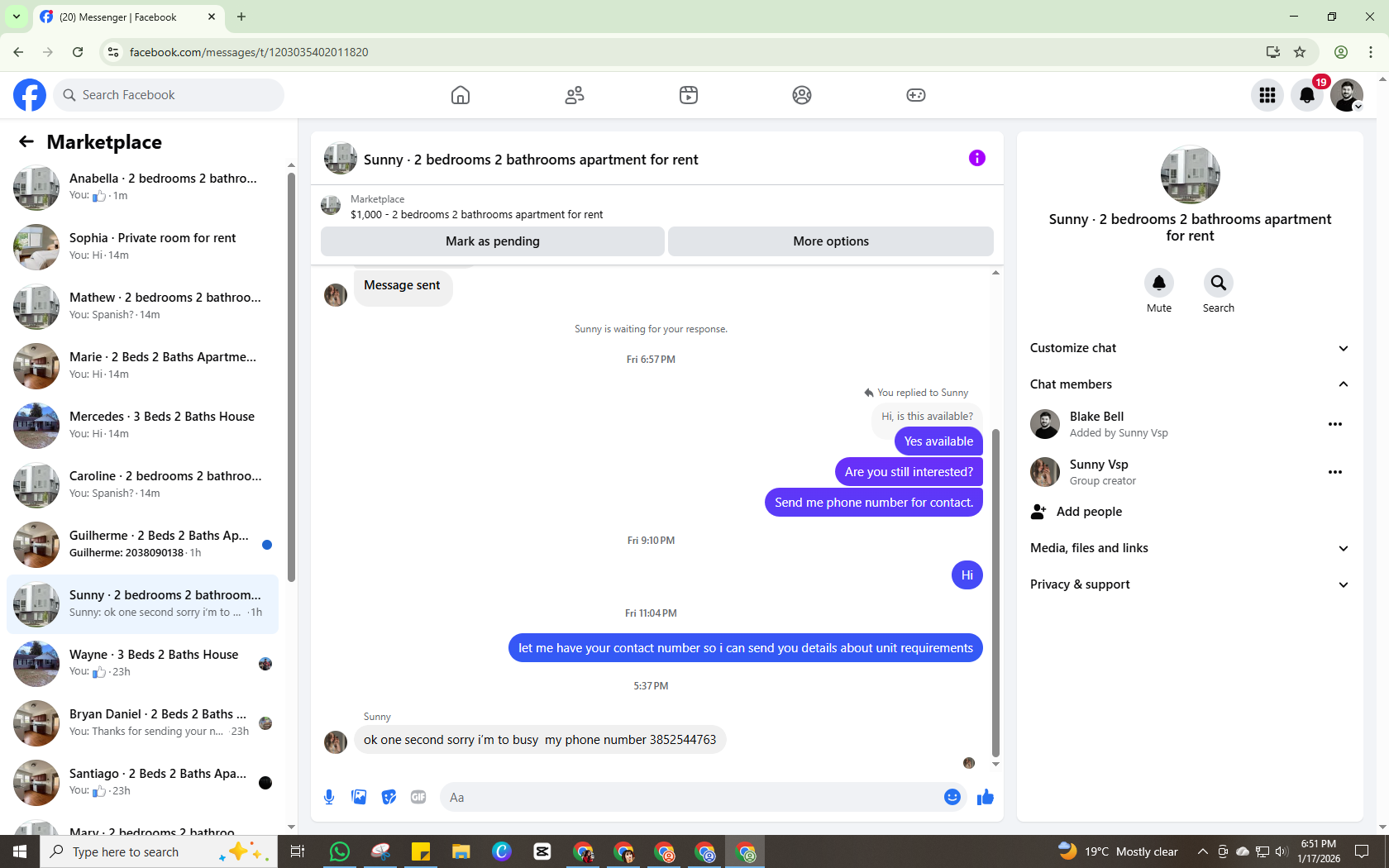The image size is (1389, 868).
Task: Open Mathew conversation
Action: (143, 307)
